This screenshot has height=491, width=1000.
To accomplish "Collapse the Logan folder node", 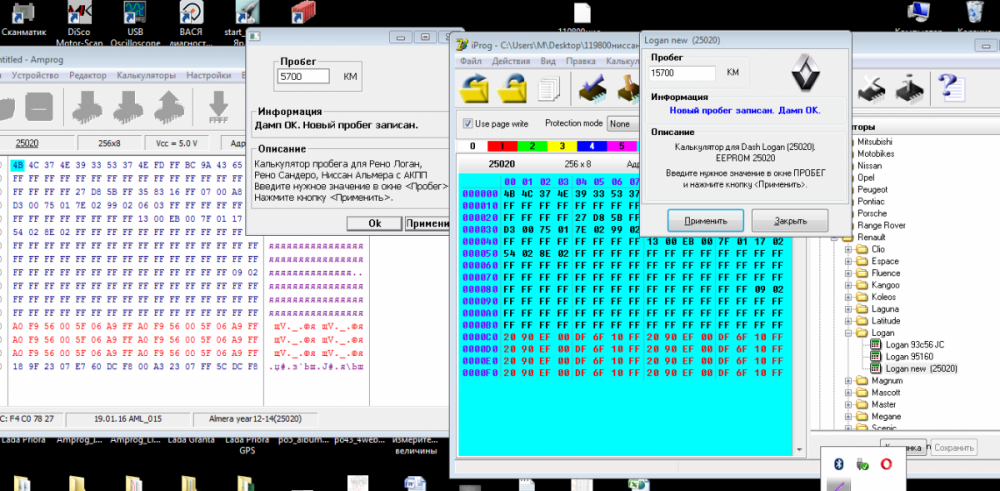I will (x=849, y=333).
